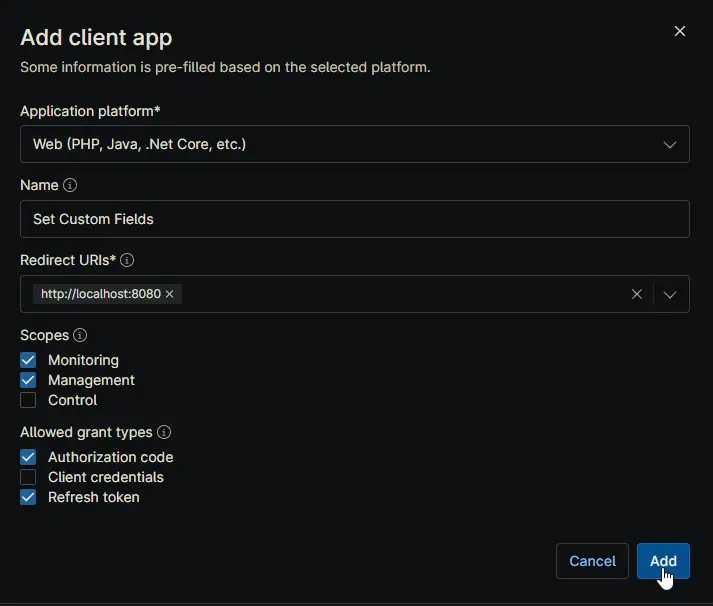The image size is (713, 606).
Task: Enable the Client credentials grant type
Action: coord(28,477)
